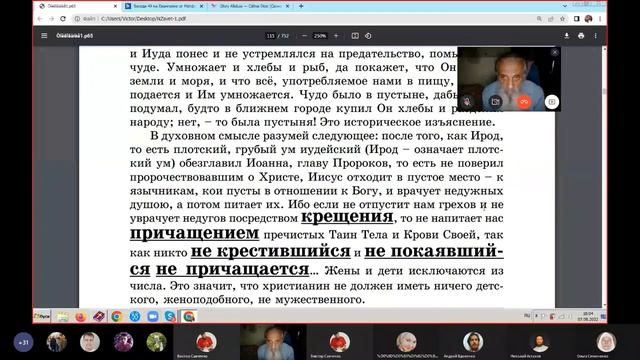Go forward in Chrome browser

pyautogui.click(x=51, y=18)
